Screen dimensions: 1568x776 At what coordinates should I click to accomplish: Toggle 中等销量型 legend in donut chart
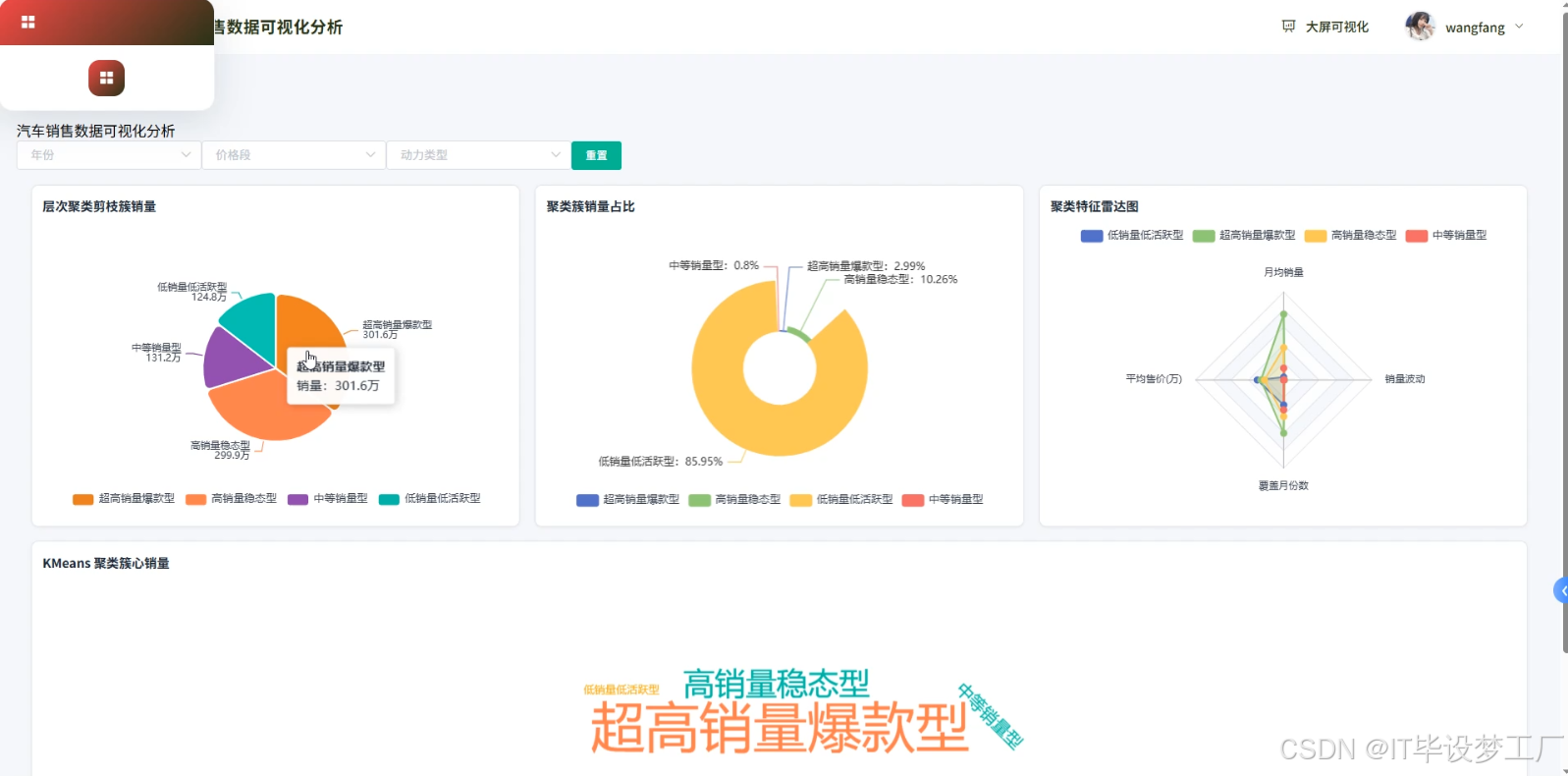[x=943, y=500]
